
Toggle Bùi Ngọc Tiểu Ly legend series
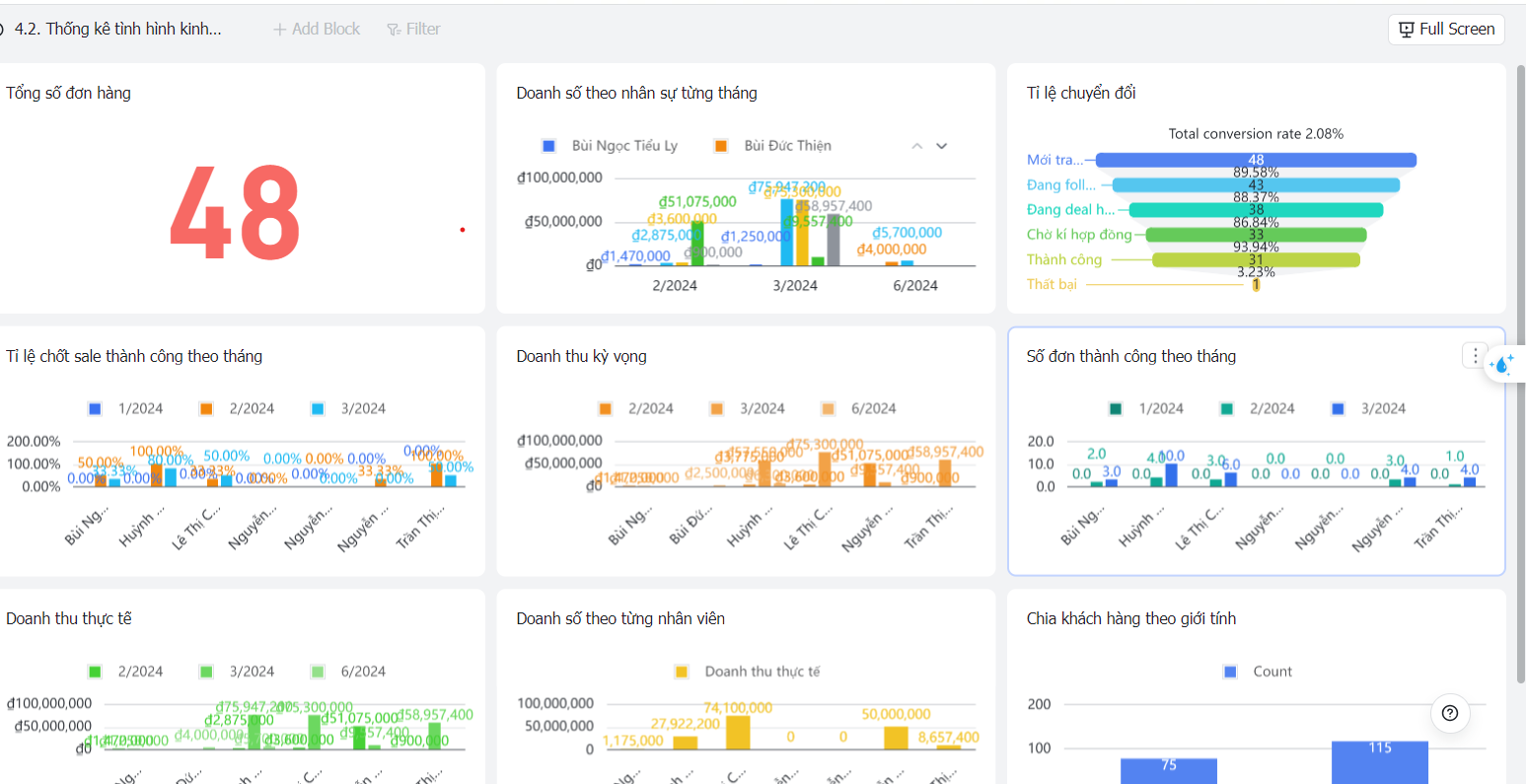point(610,146)
